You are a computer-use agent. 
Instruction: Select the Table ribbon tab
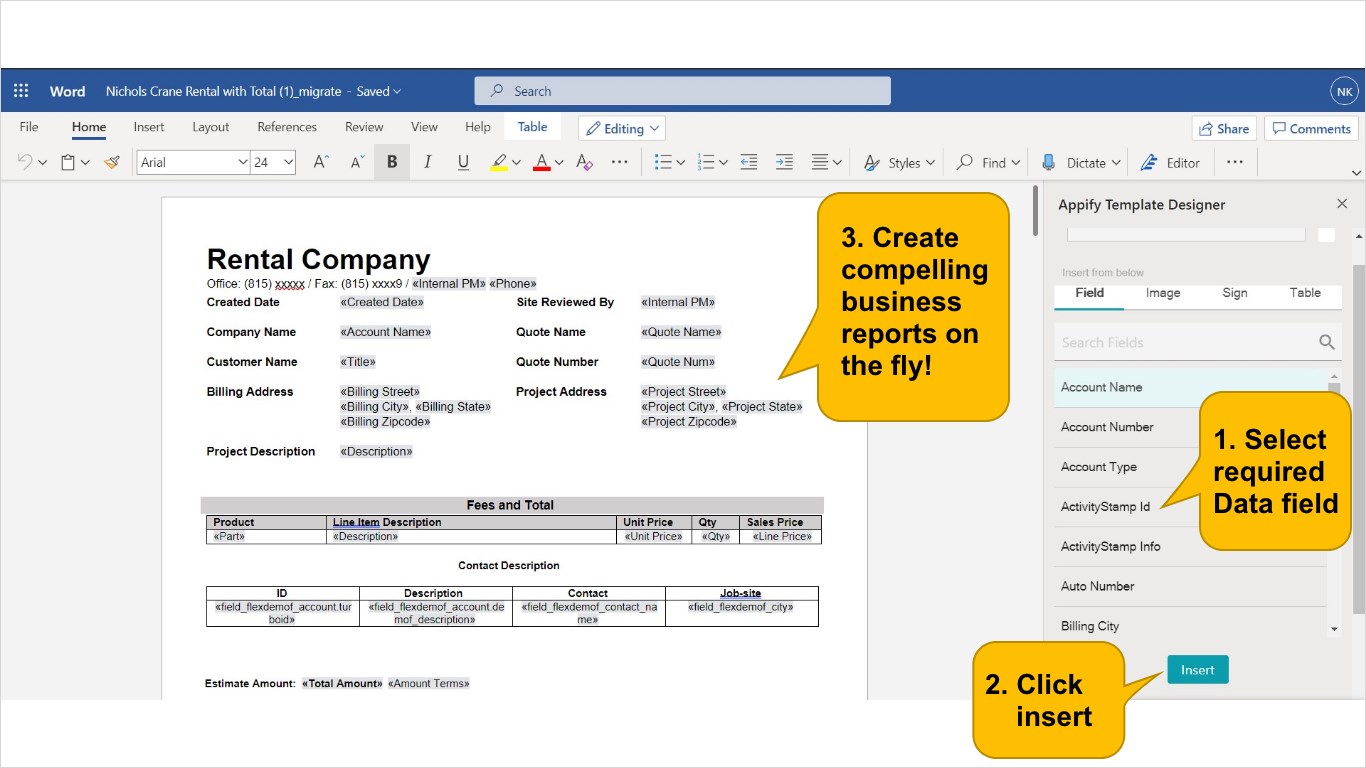[x=532, y=127]
